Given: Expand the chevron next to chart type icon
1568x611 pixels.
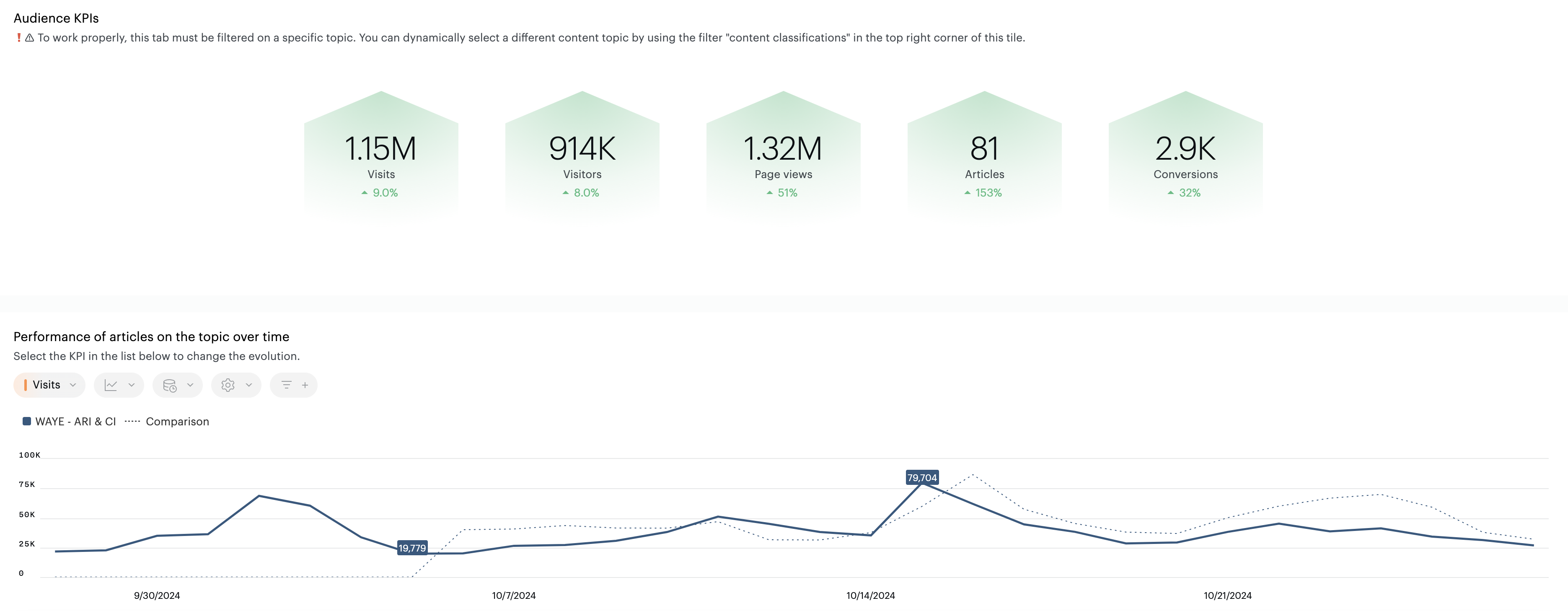Looking at the screenshot, I should (x=132, y=385).
